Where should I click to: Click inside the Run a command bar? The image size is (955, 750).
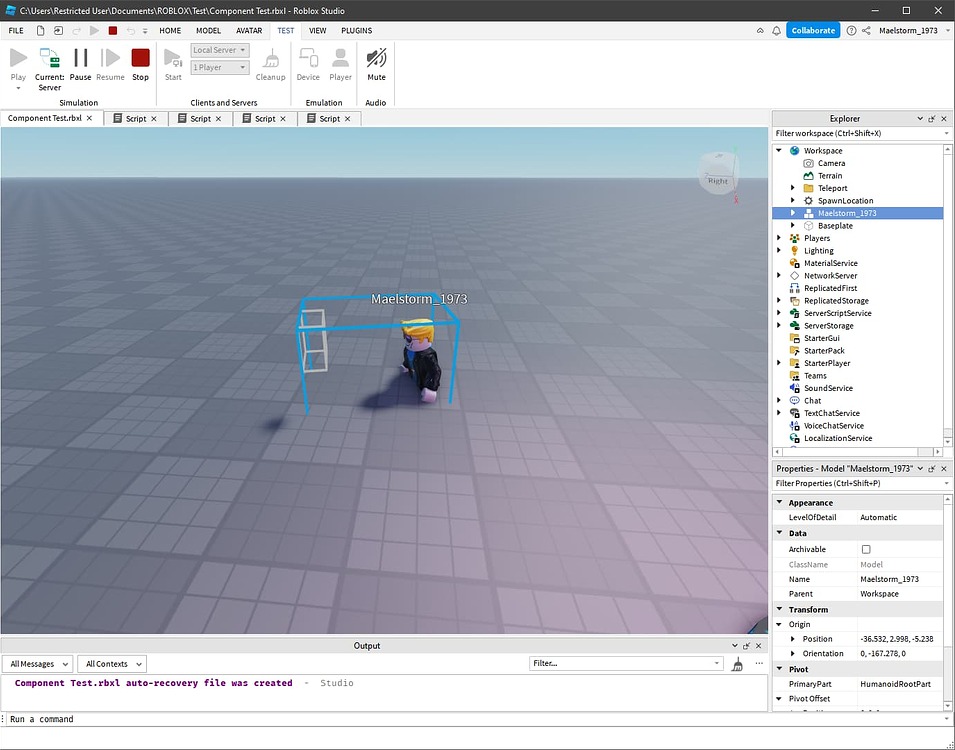coord(200,718)
